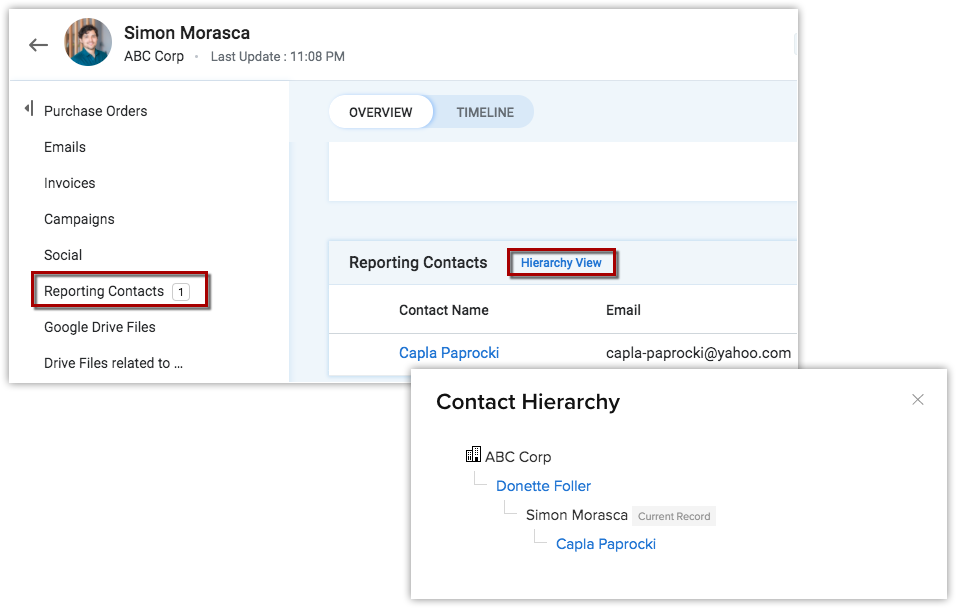
Task: Click the Contact Name column header
Action: point(444,310)
